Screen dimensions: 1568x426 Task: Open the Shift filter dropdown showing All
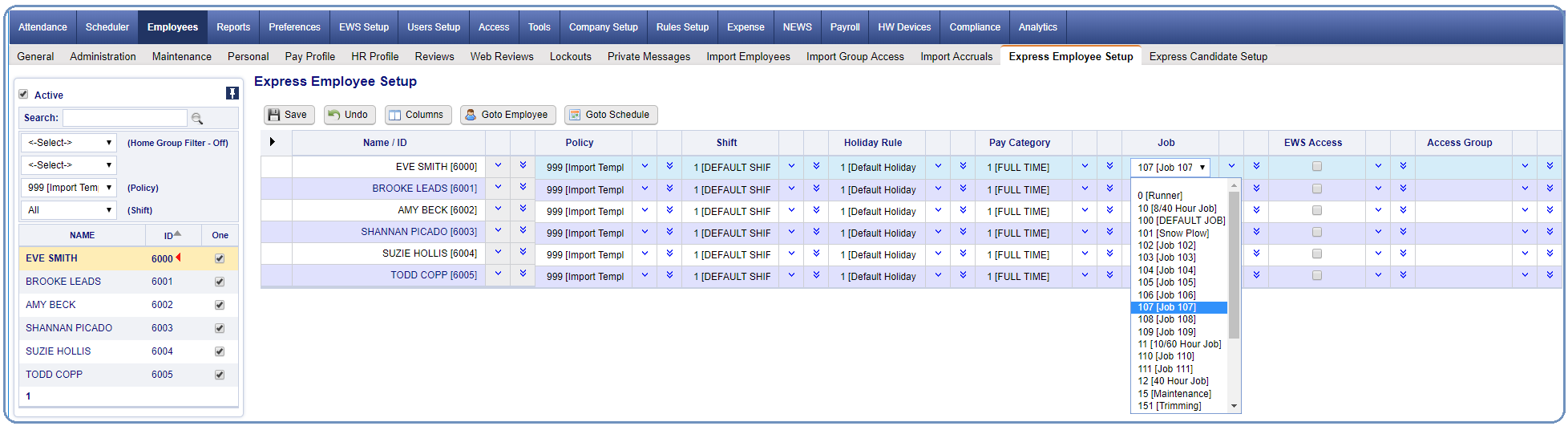click(69, 210)
